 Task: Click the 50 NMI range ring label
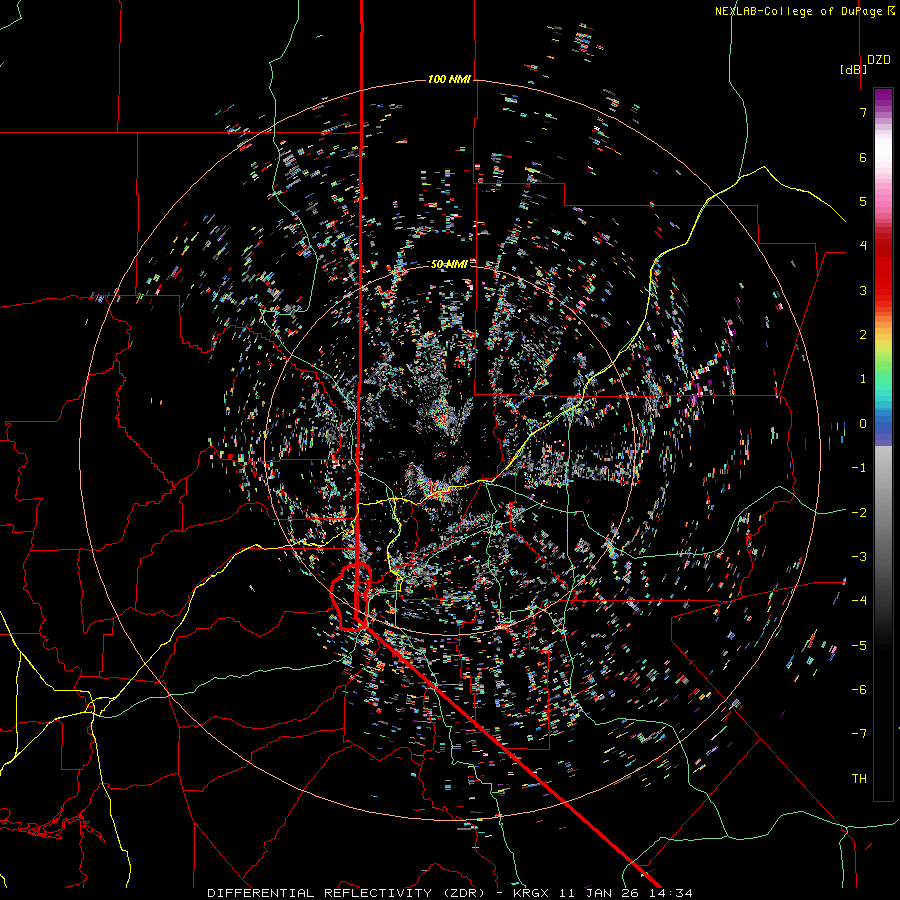click(x=449, y=264)
